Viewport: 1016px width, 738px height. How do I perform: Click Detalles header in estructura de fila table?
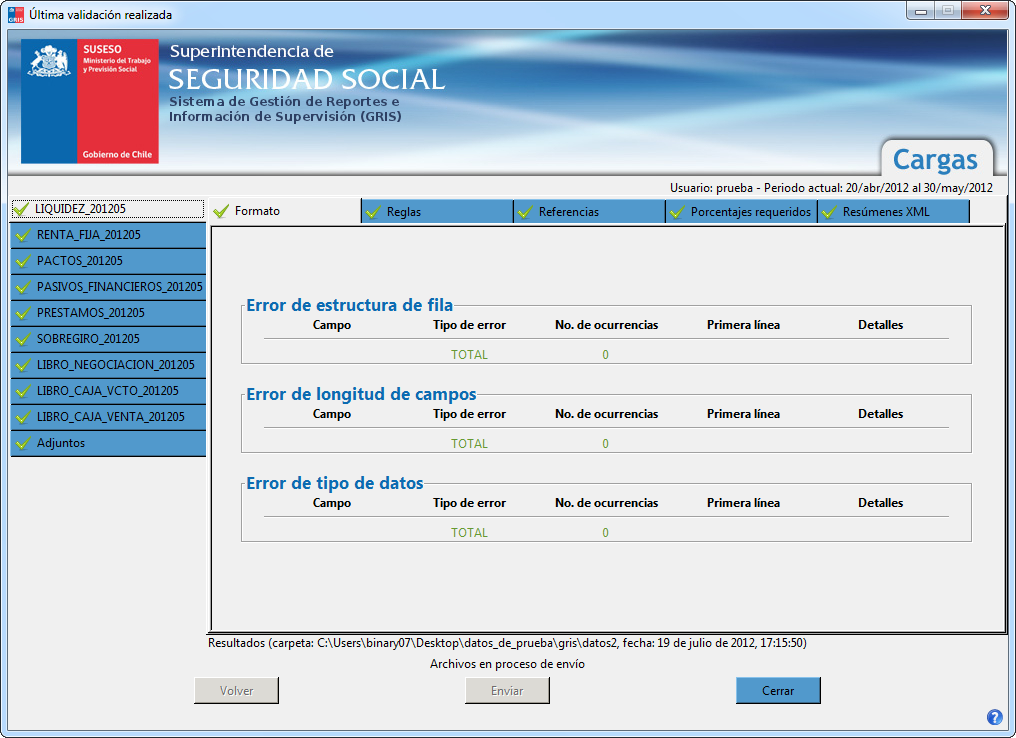tap(881, 325)
